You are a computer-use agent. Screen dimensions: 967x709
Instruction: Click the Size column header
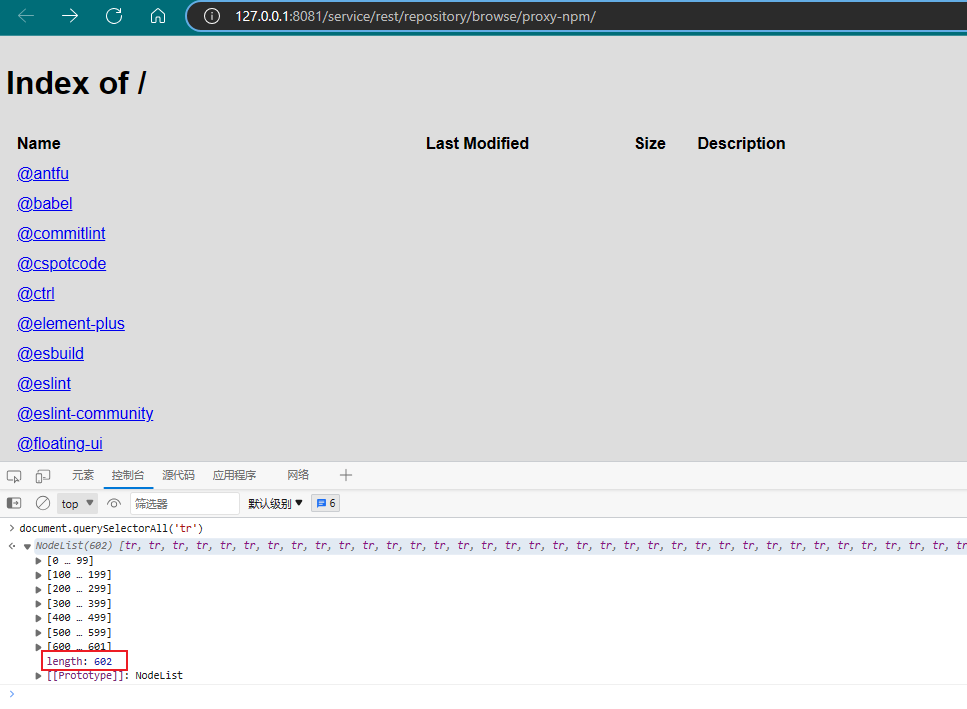pyautogui.click(x=650, y=144)
